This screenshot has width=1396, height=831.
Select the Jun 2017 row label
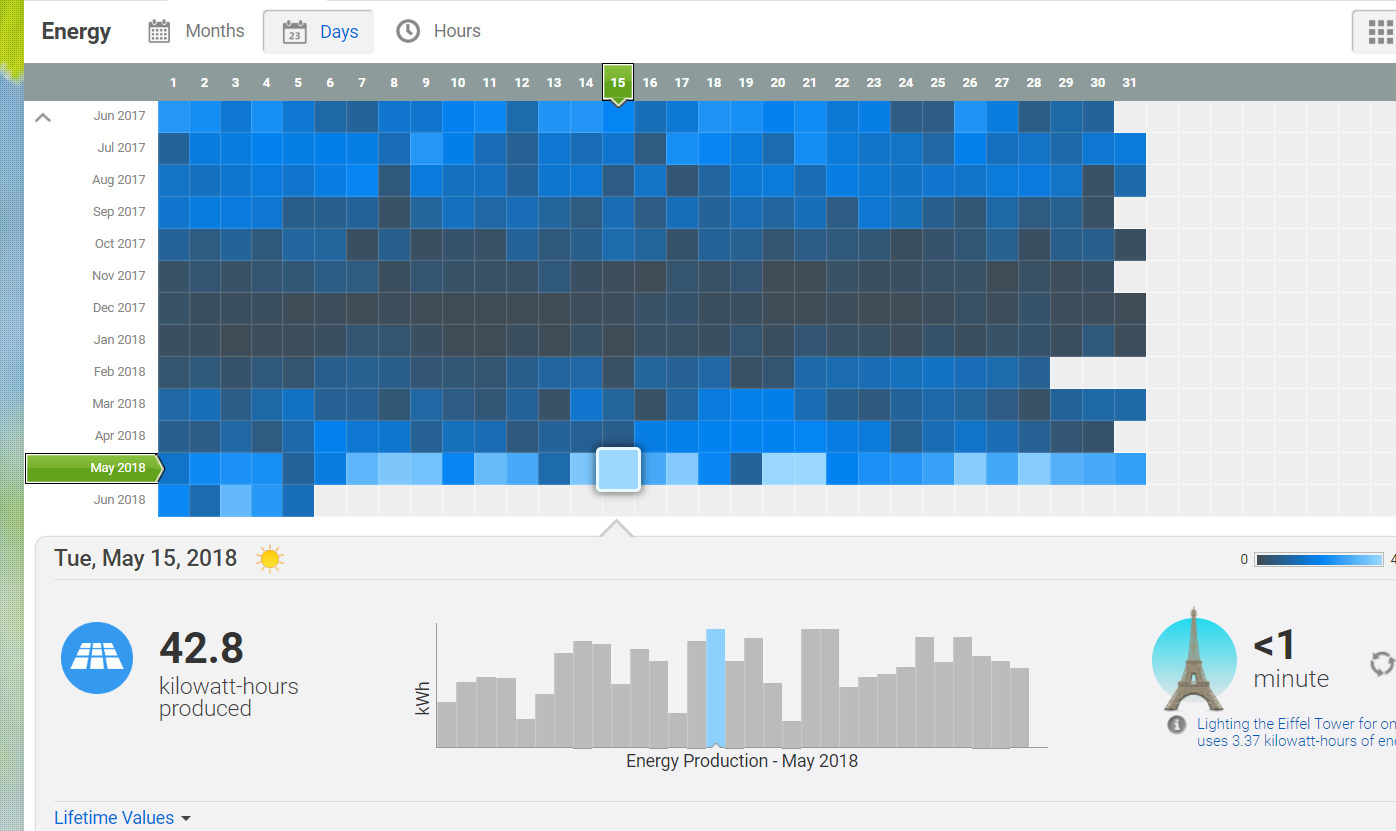[119, 116]
